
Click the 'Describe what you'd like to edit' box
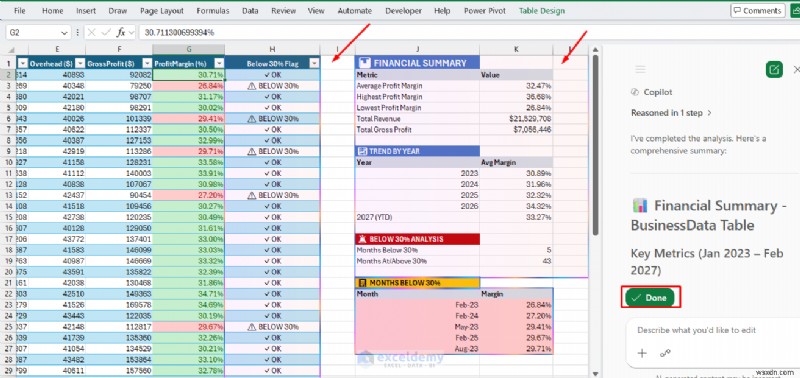712,330
